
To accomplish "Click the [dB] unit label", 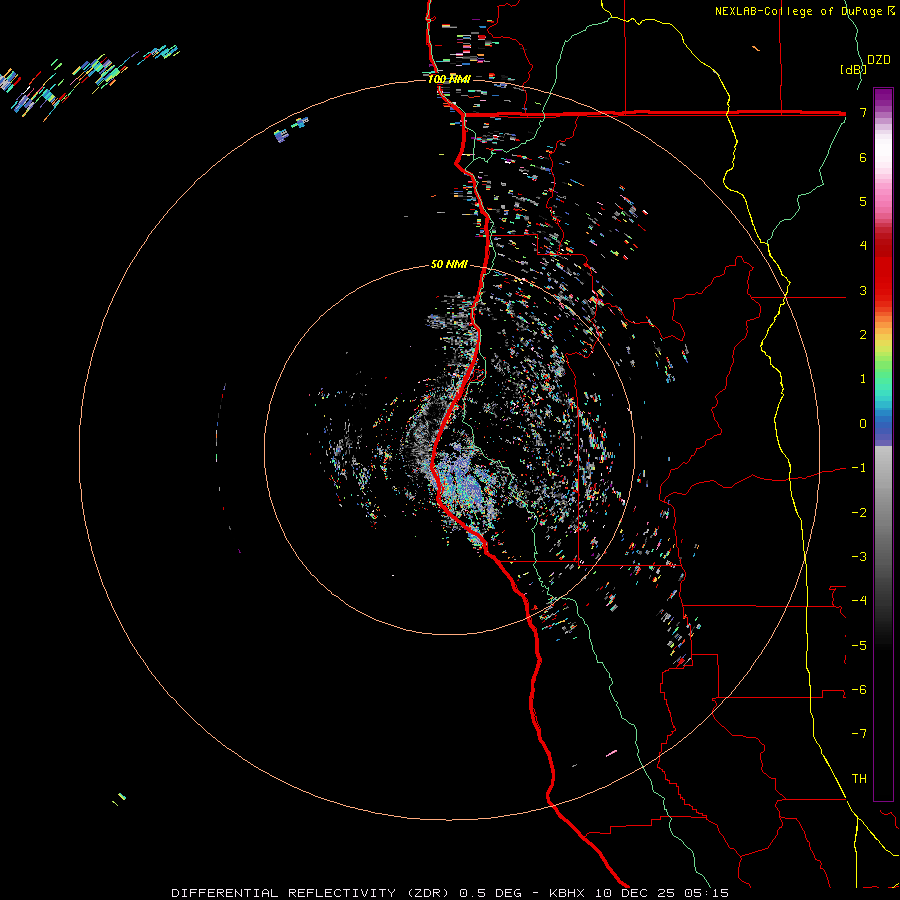I will pyautogui.click(x=853, y=69).
